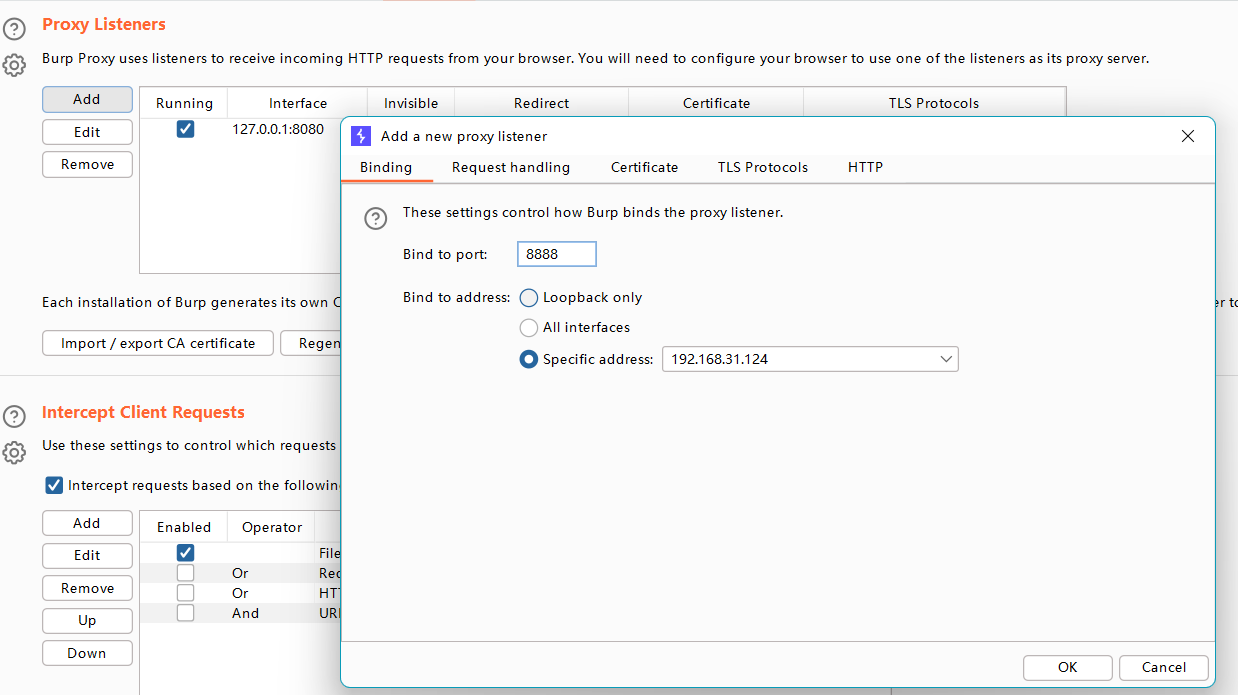The width and height of the screenshot is (1238, 695).
Task: Move rule Up in intercept rules
Action: (87, 620)
